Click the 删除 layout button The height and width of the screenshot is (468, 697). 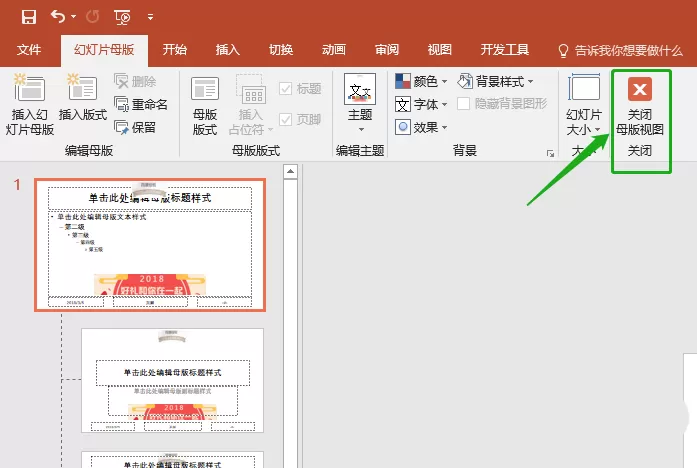pyautogui.click(x=135, y=81)
